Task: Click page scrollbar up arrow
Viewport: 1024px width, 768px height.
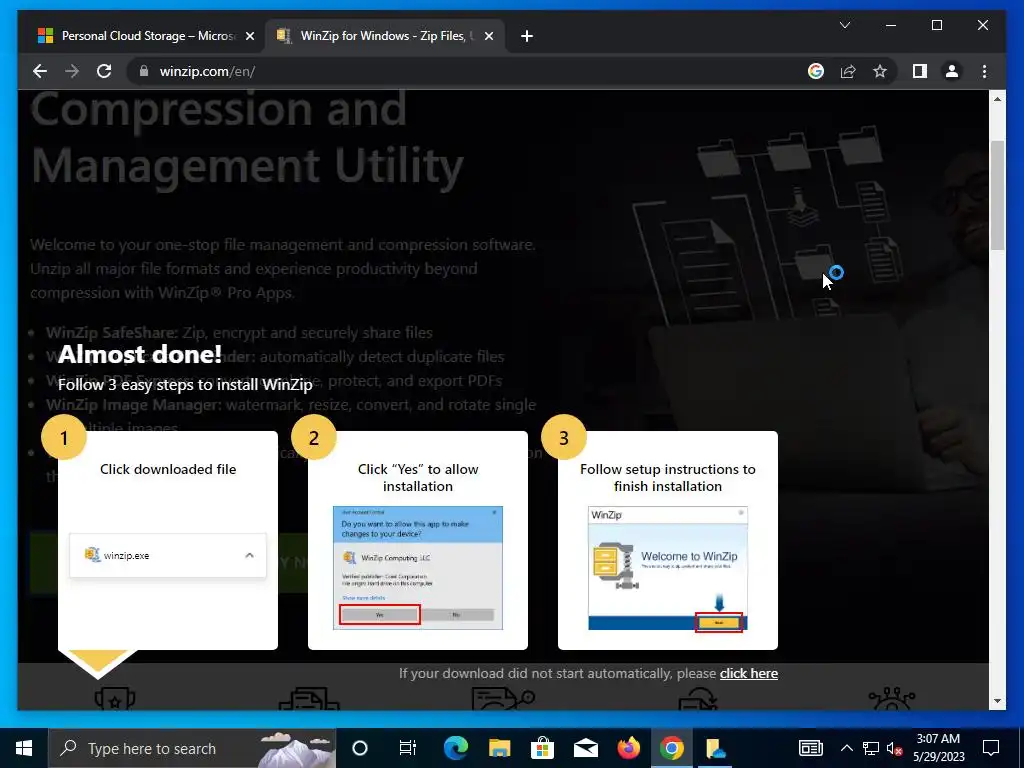Action: (x=997, y=99)
